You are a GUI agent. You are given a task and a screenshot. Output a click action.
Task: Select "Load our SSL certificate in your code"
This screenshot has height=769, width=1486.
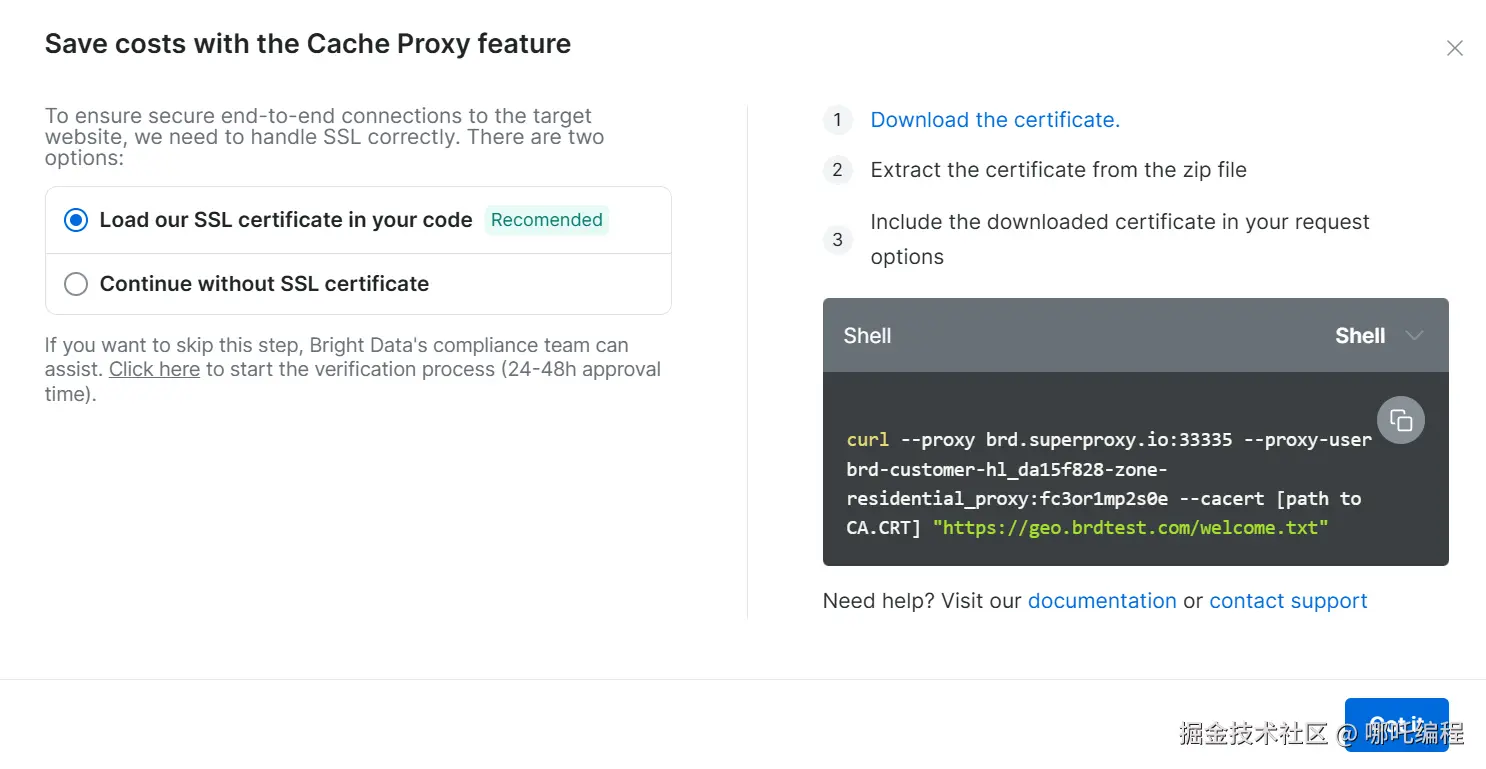(x=76, y=220)
